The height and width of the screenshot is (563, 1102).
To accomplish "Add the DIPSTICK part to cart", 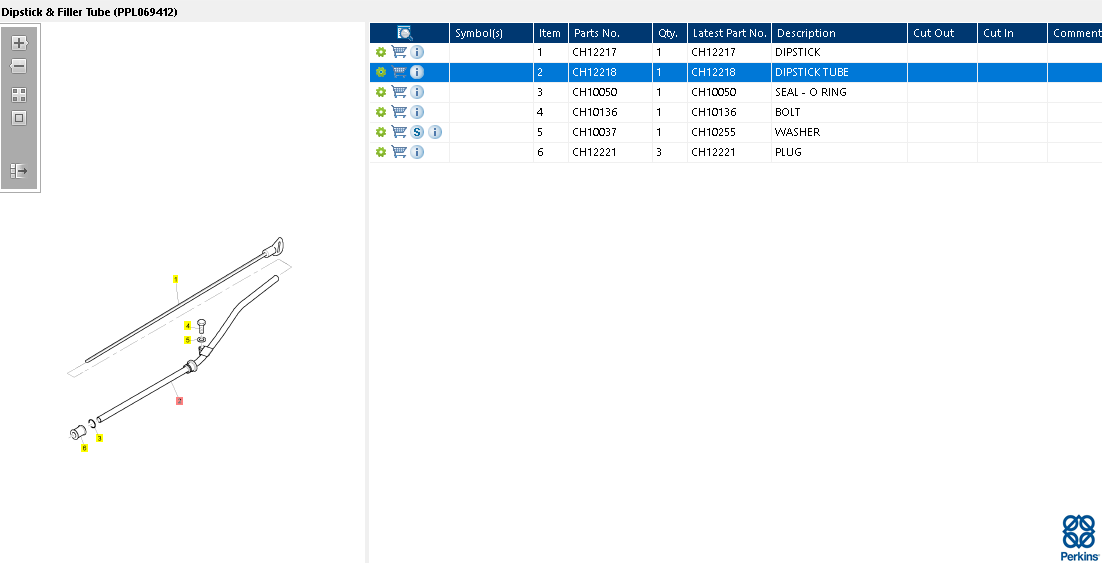I will click(x=399, y=52).
